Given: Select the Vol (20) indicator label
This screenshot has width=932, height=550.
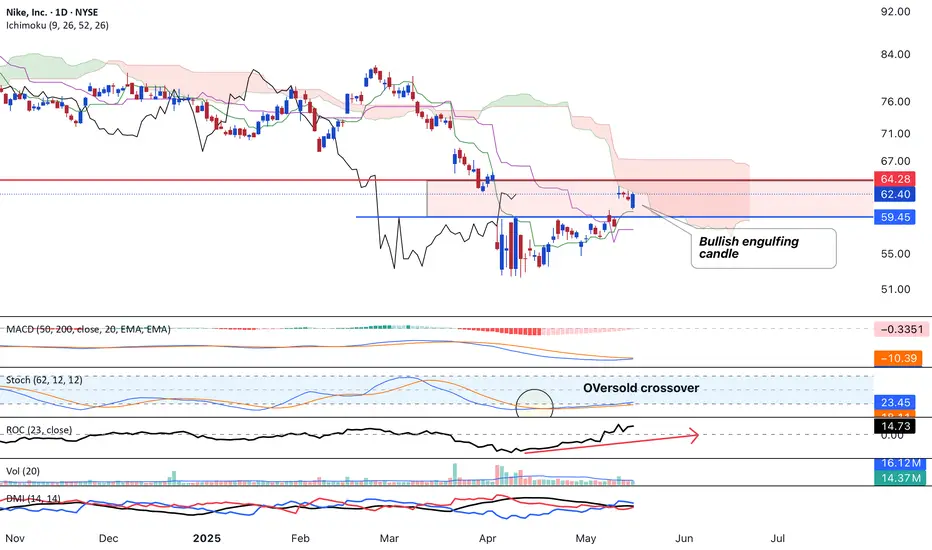Looking at the screenshot, I should (x=23, y=471).
